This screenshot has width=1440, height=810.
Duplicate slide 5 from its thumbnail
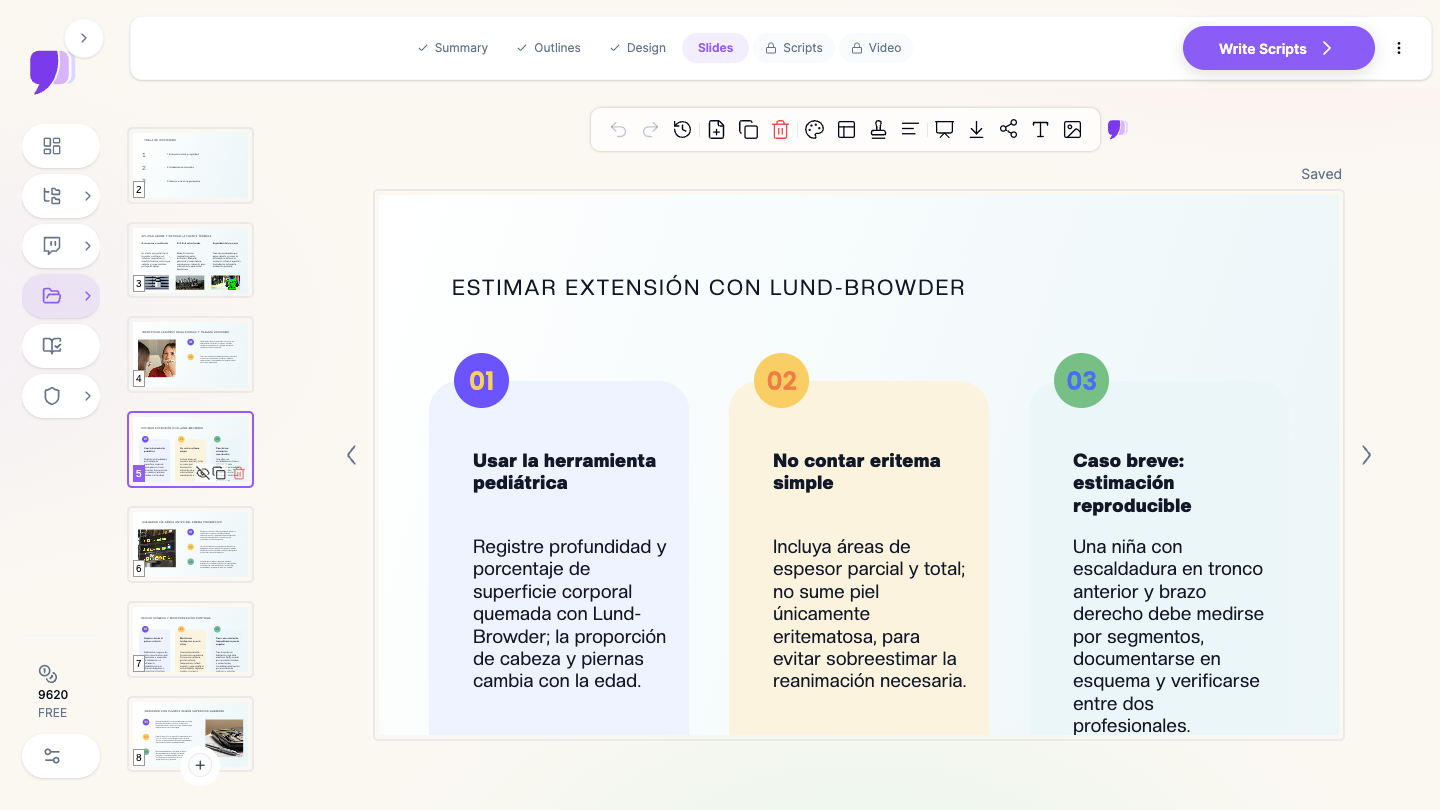[220, 473]
